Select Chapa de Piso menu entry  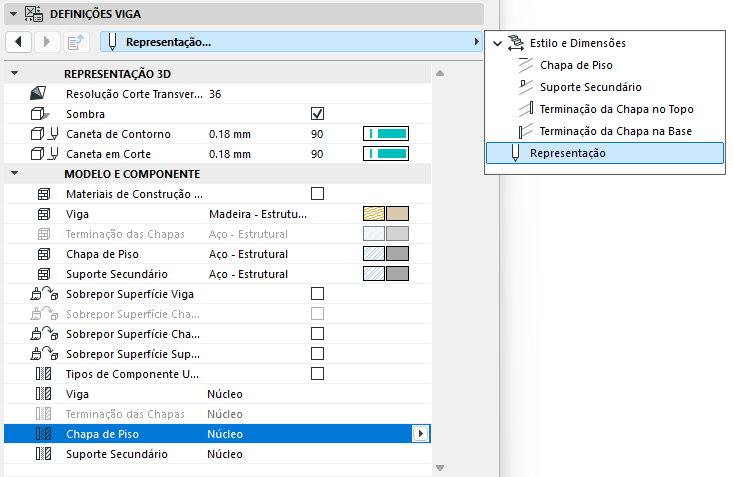[x=576, y=65]
